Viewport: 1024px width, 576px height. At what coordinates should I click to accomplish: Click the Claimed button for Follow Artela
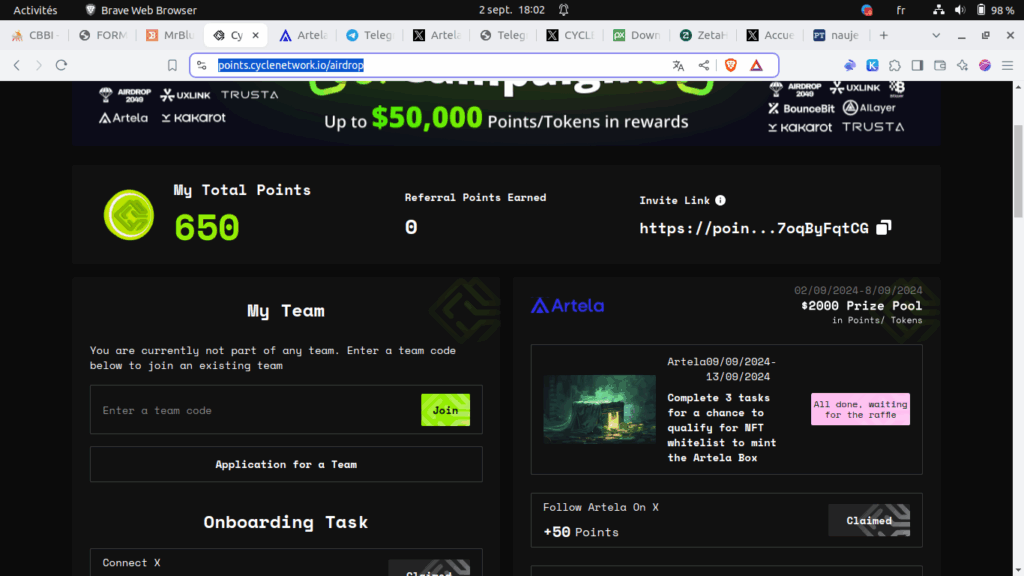(x=869, y=520)
